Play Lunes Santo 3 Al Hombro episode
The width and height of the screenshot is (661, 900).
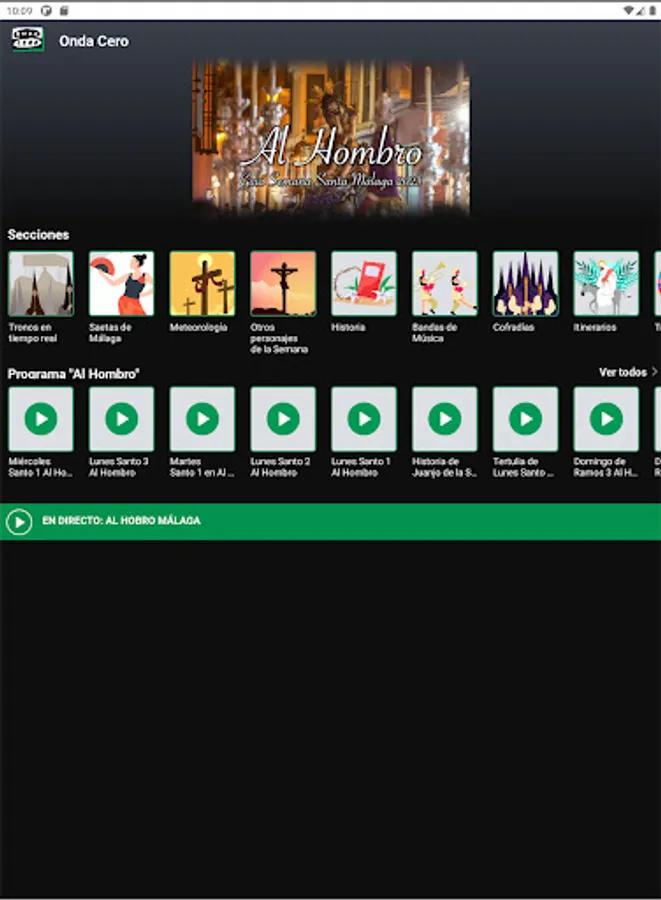point(122,419)
